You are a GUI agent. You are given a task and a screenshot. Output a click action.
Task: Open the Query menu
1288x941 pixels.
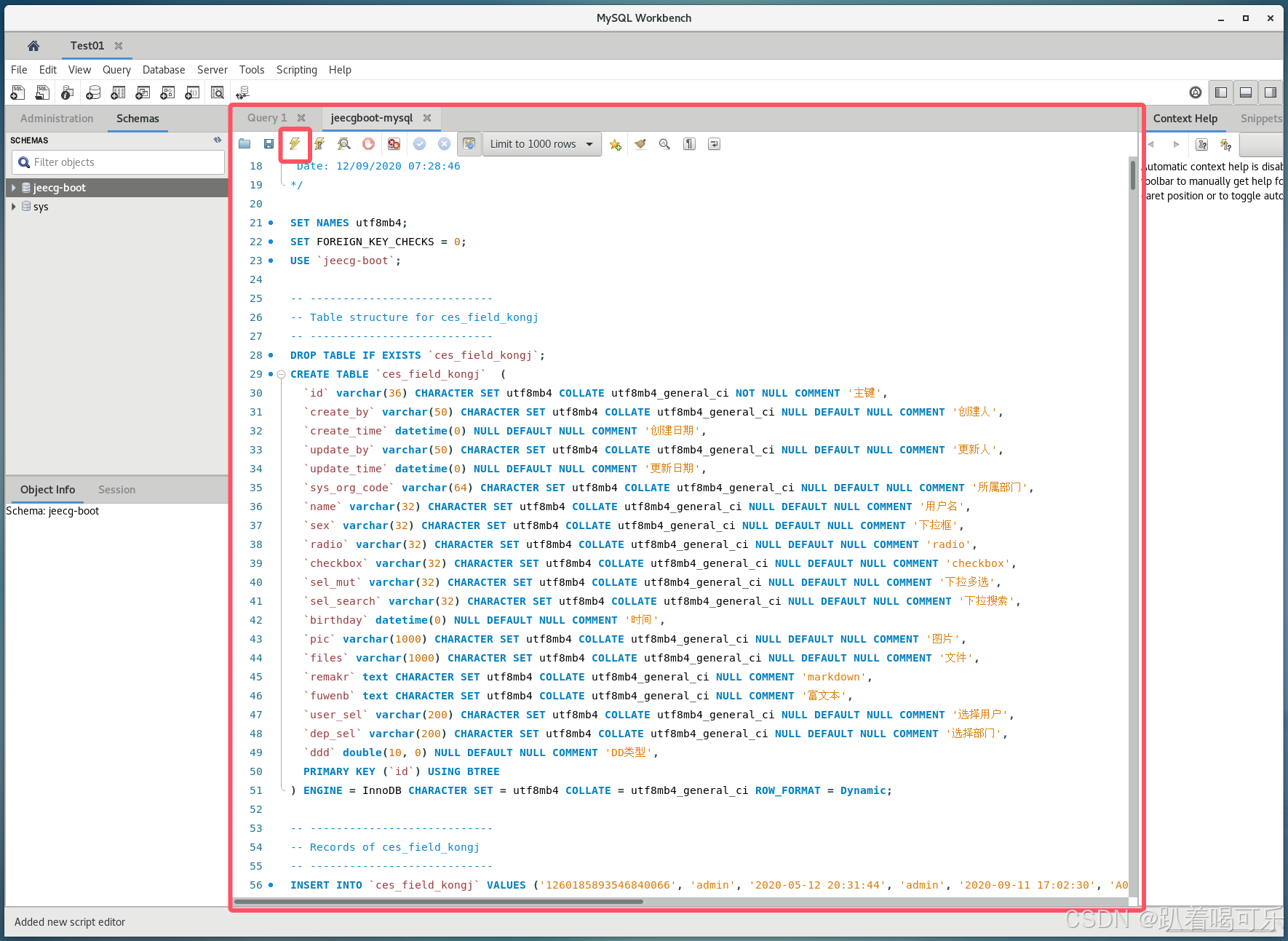coord(116,70)
